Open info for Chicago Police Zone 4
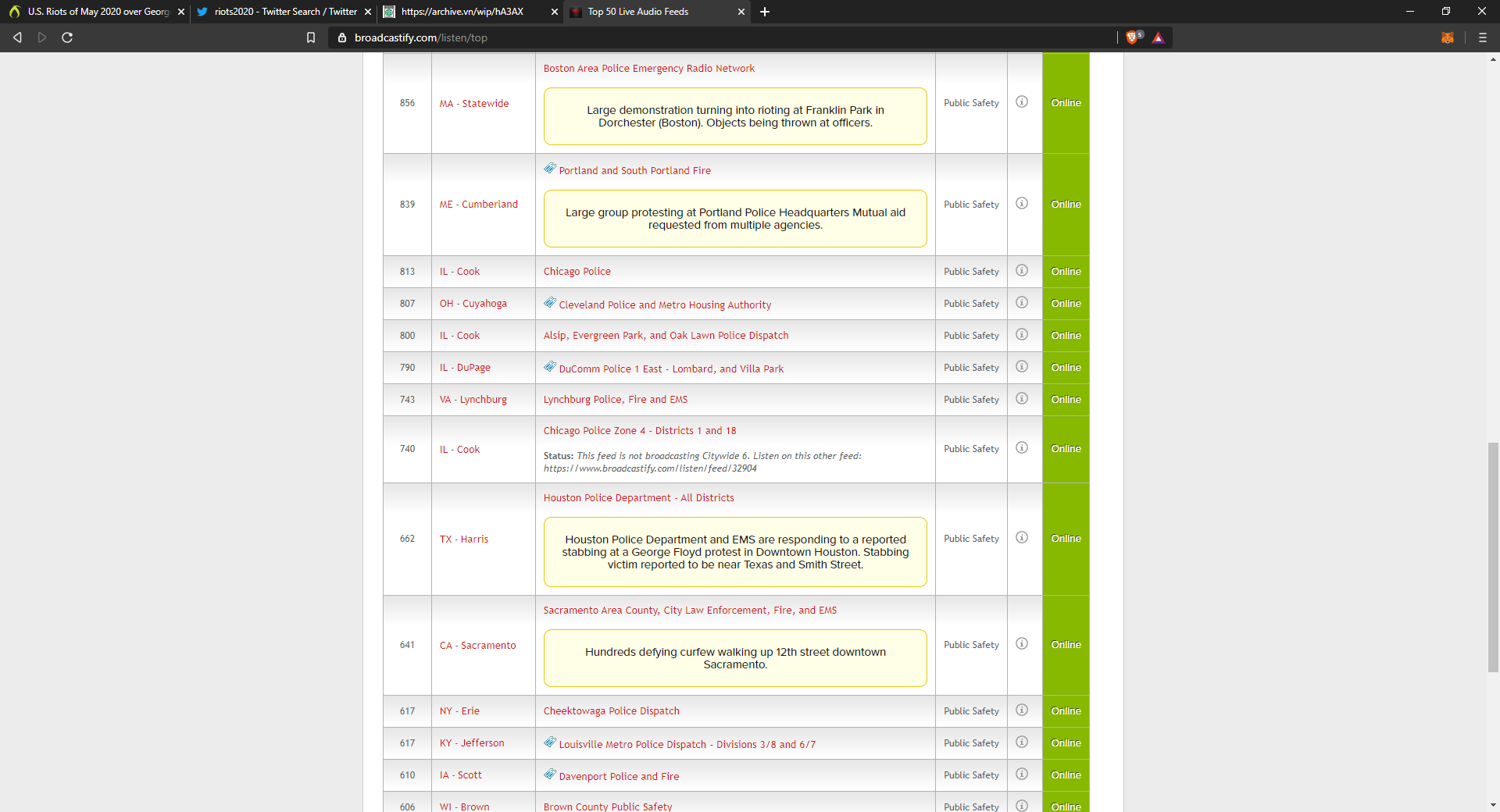The width and height of the screenshot is (1500, 812). click(1021, 448)
